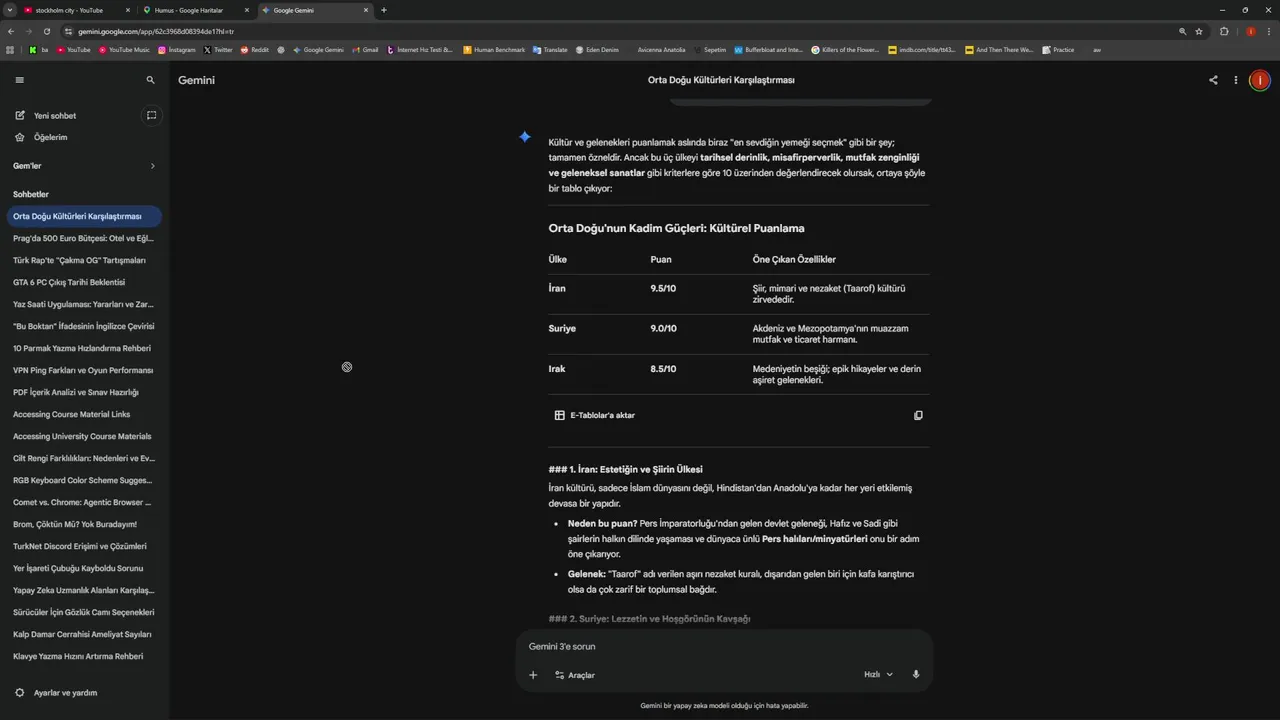Open the Reddit bookmark
Screen dimensions: 1280x720
[255, 49]
